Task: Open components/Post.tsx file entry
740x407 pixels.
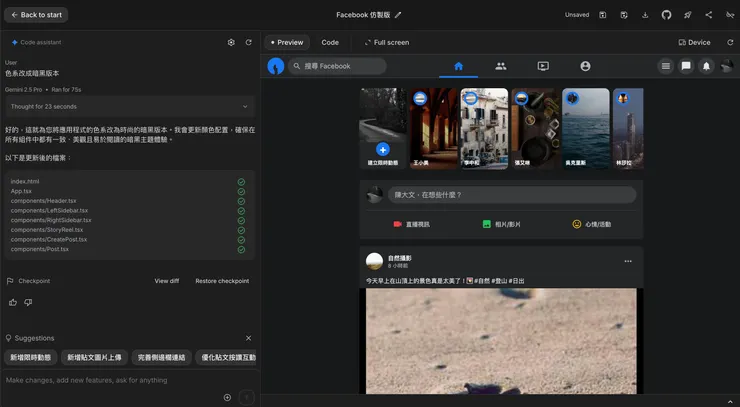Action: (x=40, y=249)
